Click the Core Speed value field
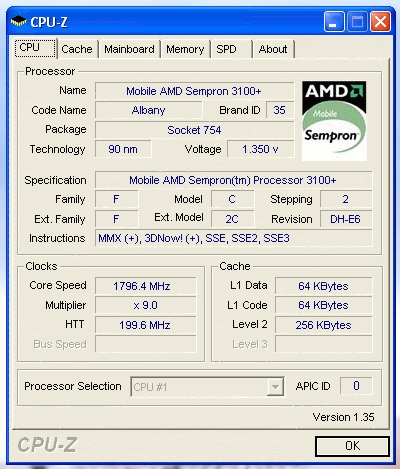Screen dimensions: 400x469 point(146,286)
